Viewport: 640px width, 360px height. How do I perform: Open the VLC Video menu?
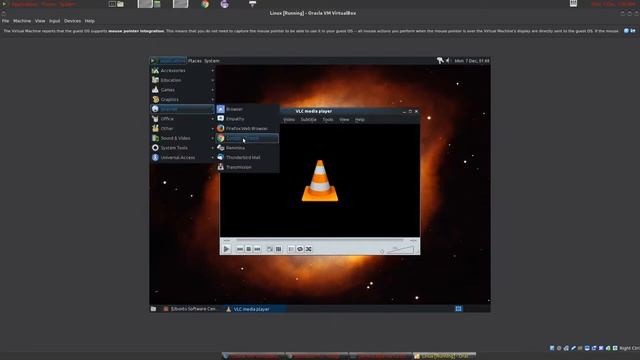(x=289, y=120)
